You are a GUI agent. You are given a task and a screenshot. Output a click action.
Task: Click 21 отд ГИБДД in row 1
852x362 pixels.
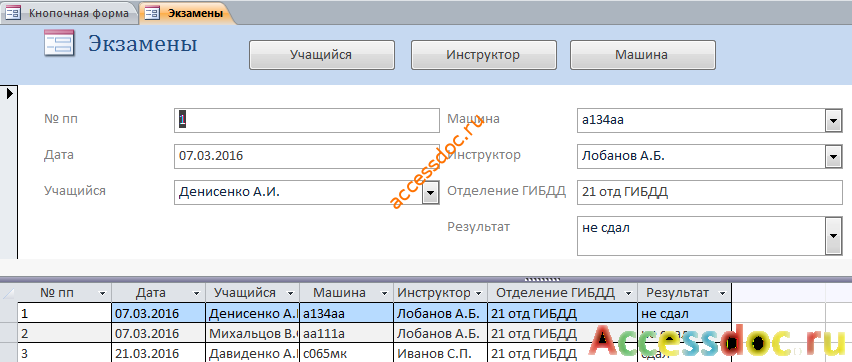point(562,314)
